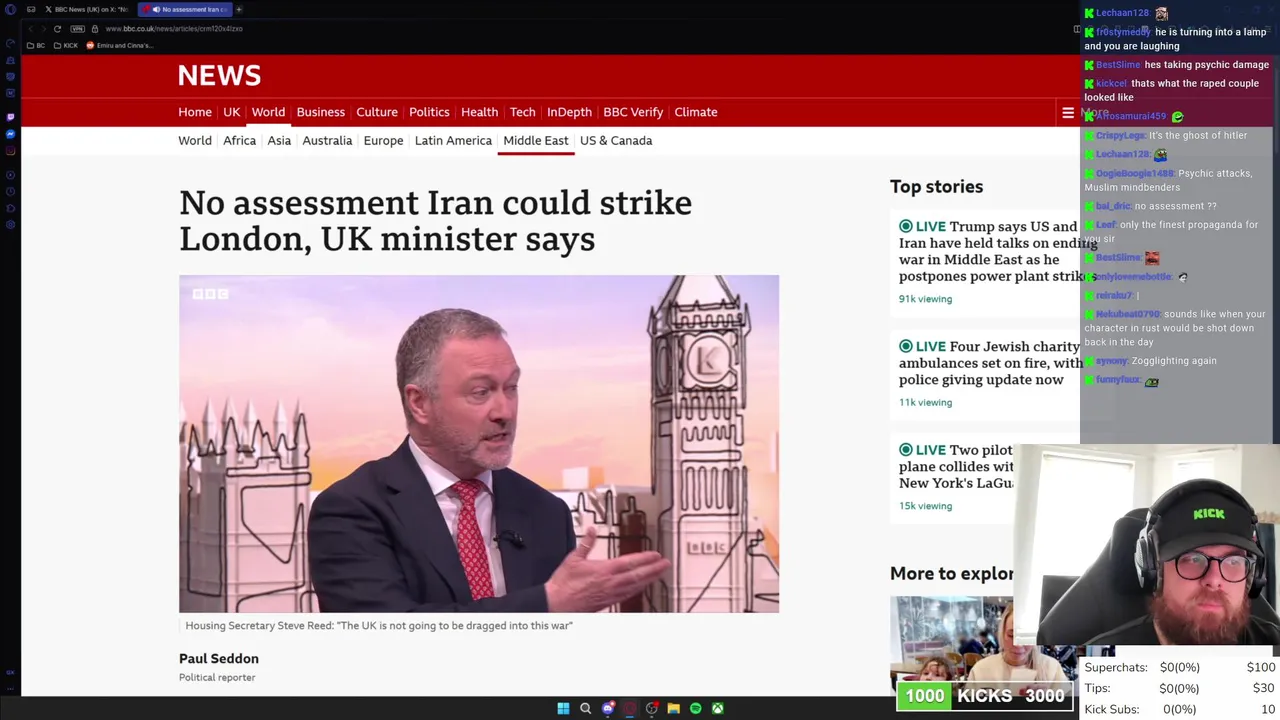This screenshot has height=720, width=1280.
Task: Play the Steve Reed interview video
Action: 479,444
